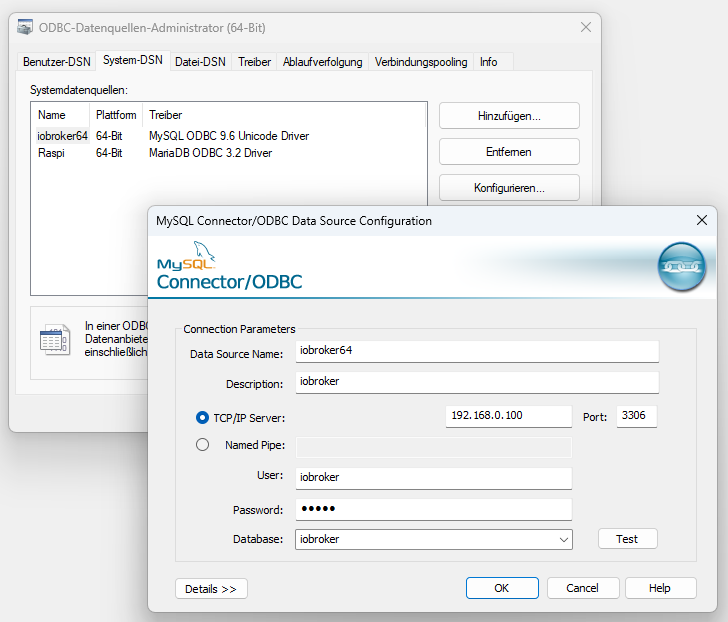
Task: Switch to the Benutzer-DSN tab
Action: tap(57, 62)
